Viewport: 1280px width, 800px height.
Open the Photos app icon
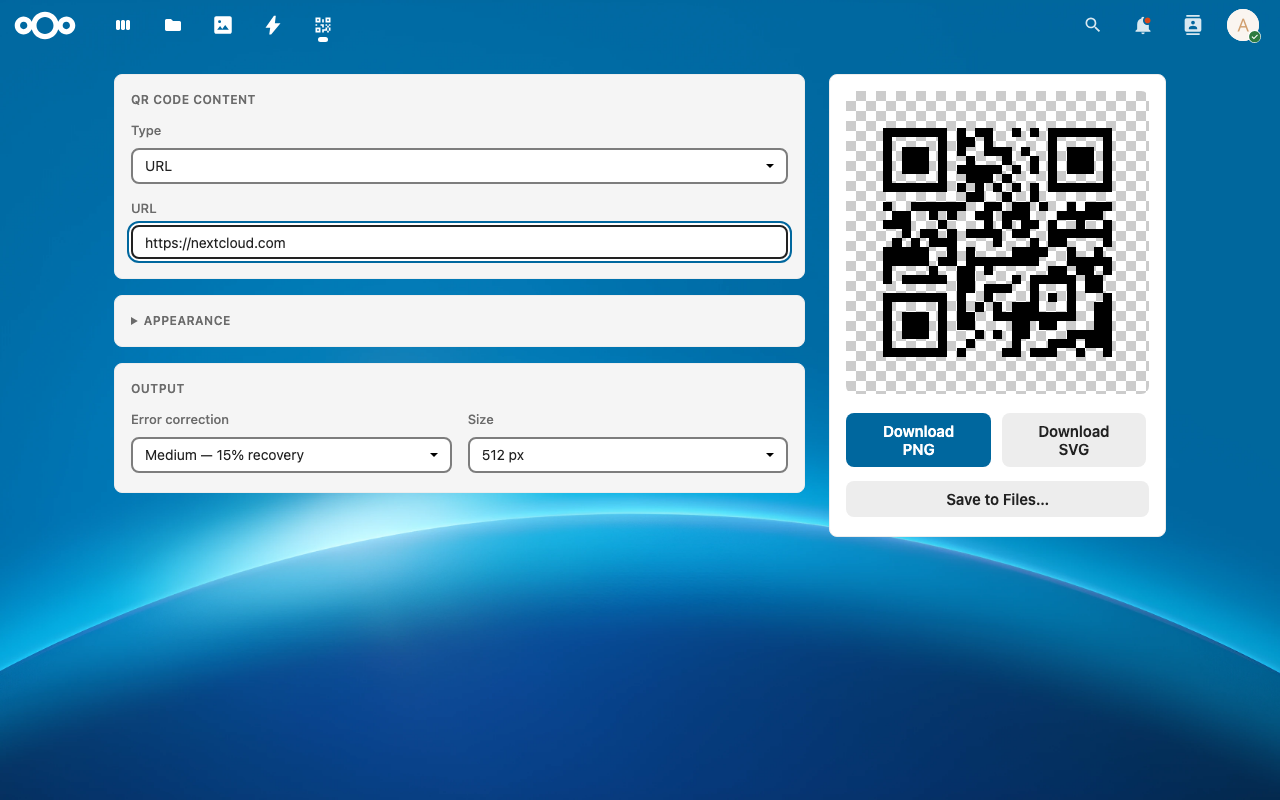click(x=223, y=25)
